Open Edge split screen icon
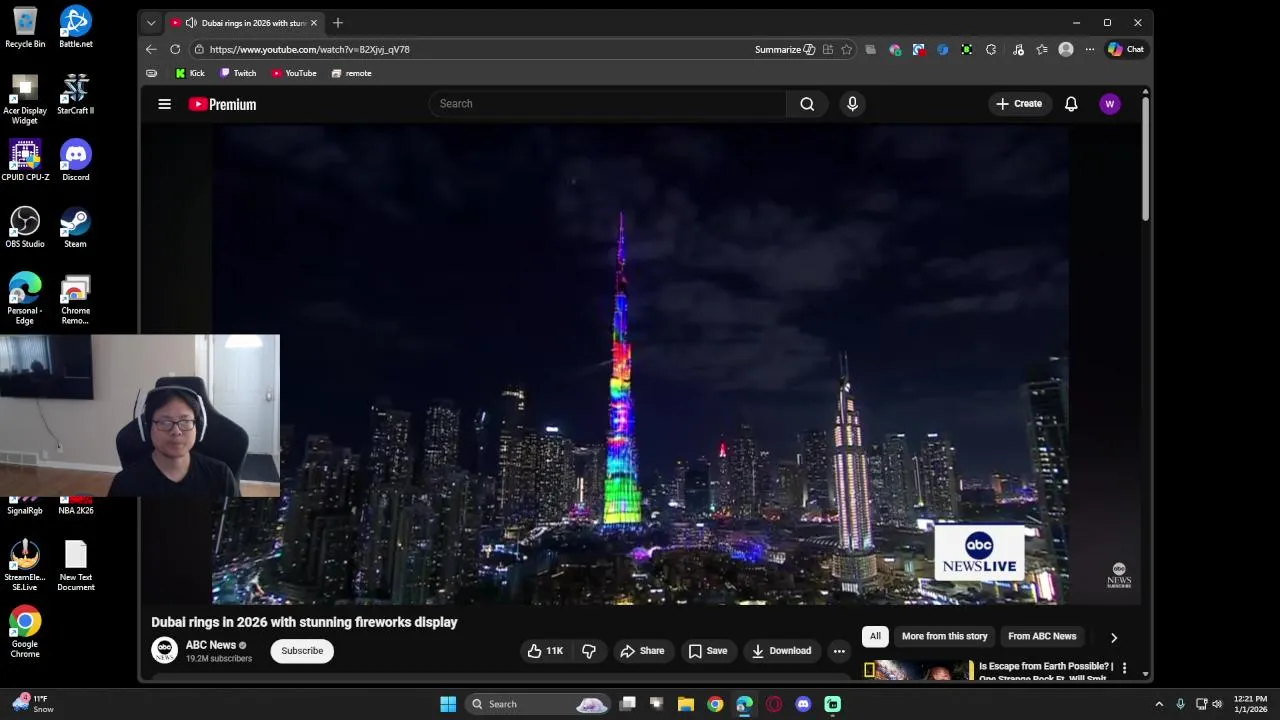Screen dimensions: 1280x720 point(828,49)
